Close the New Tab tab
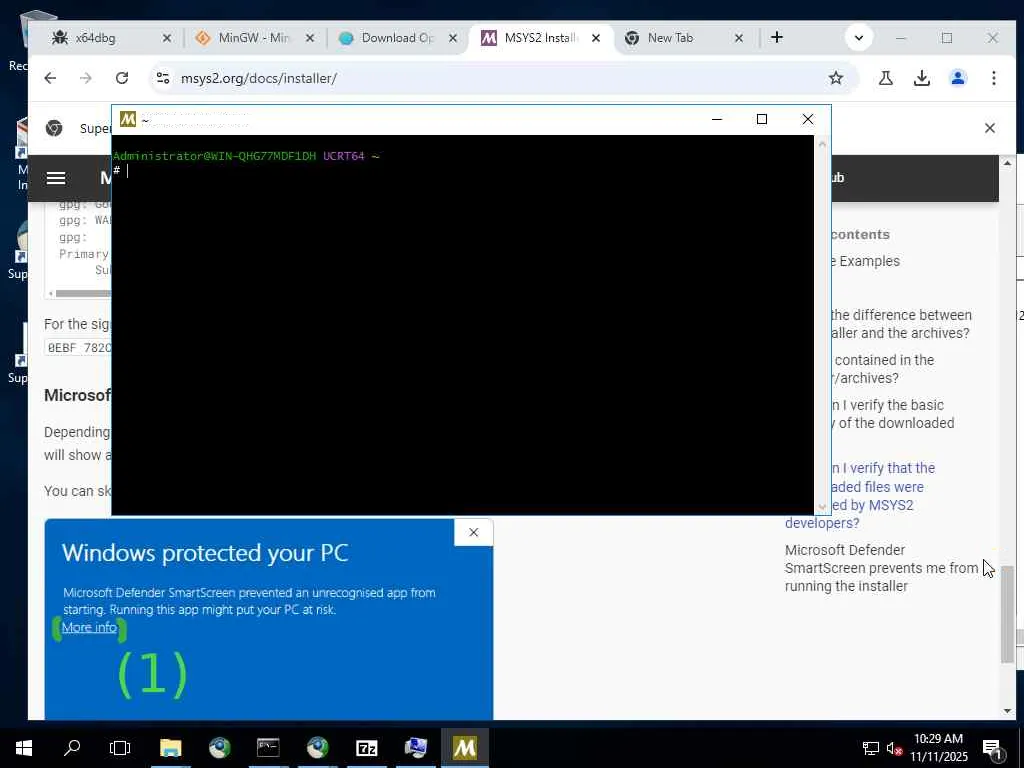 click(x=739, y=39)
